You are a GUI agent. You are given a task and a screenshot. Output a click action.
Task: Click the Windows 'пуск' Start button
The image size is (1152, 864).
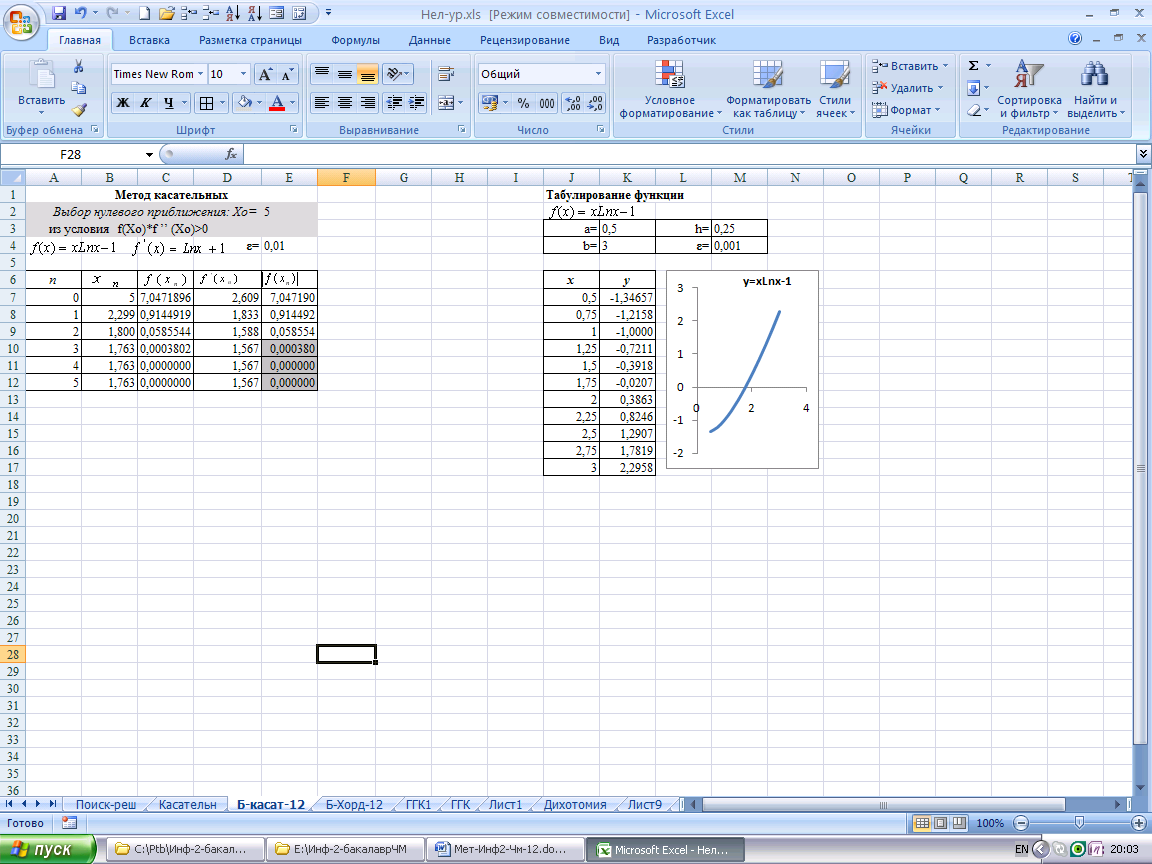point(48,849)
